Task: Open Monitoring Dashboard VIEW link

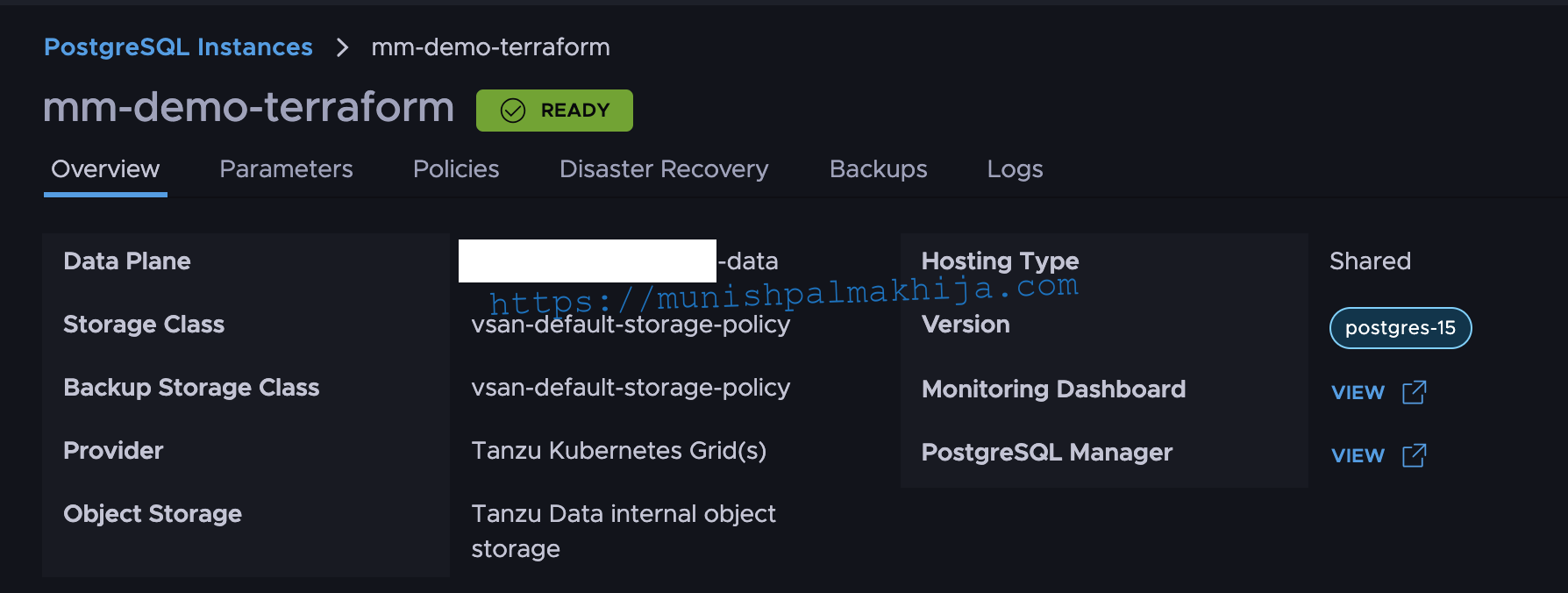Action: tap(1358, 393)
